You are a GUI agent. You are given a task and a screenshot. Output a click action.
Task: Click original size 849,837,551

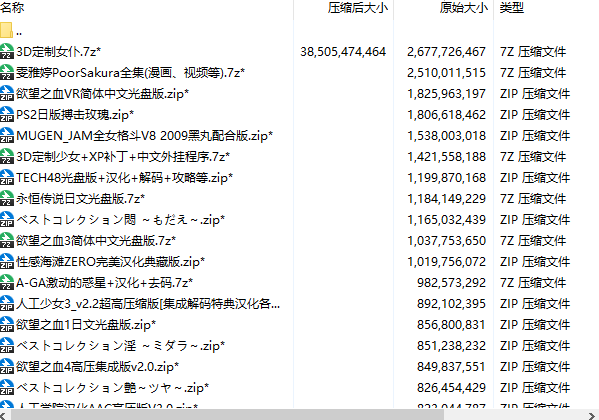pyautogui.click(x=451, y=367)
